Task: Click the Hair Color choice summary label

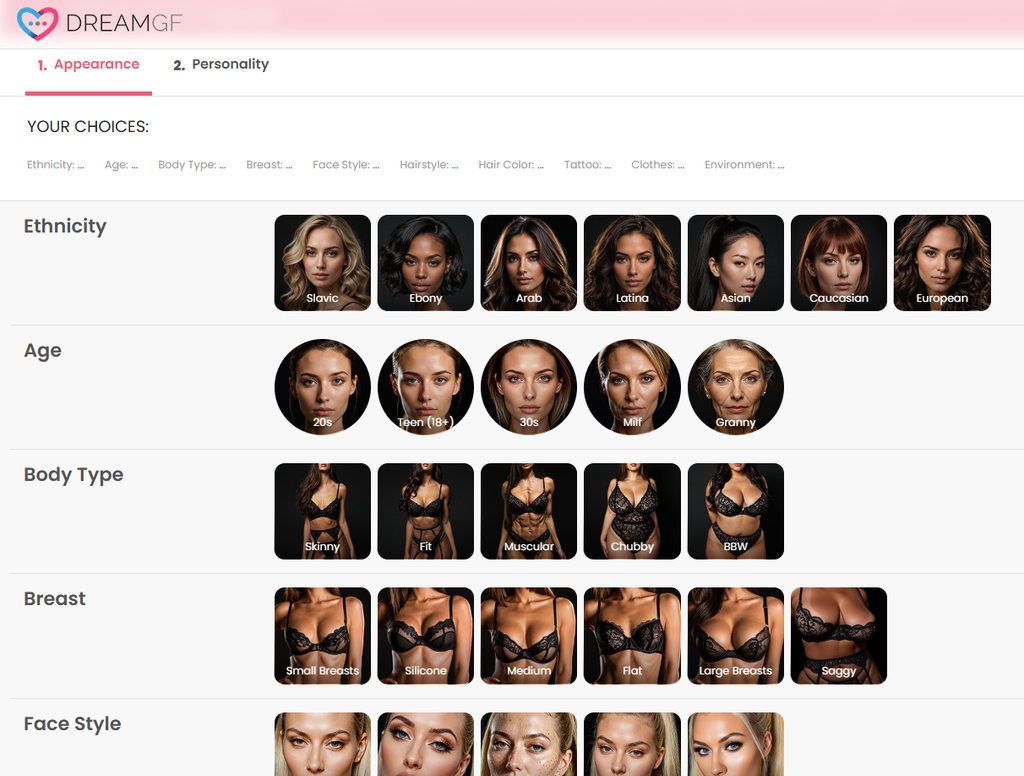Action: [x=511, y=165]
